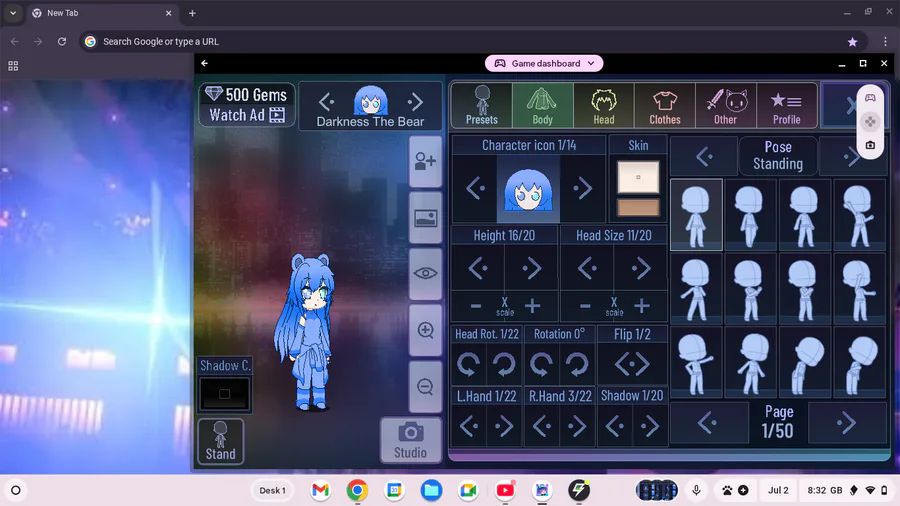Screen dimensions: 900x506
Task: Select next L.Hand option
Action: pyautogui.click(x=504, y=426)
